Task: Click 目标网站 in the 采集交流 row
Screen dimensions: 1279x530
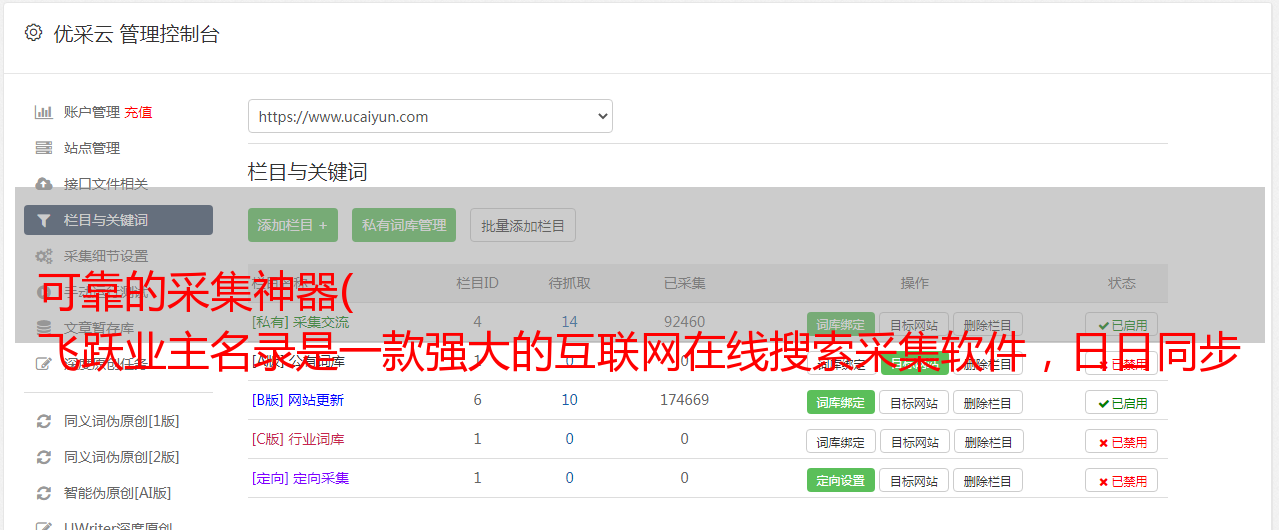Action: coord(914,324)
